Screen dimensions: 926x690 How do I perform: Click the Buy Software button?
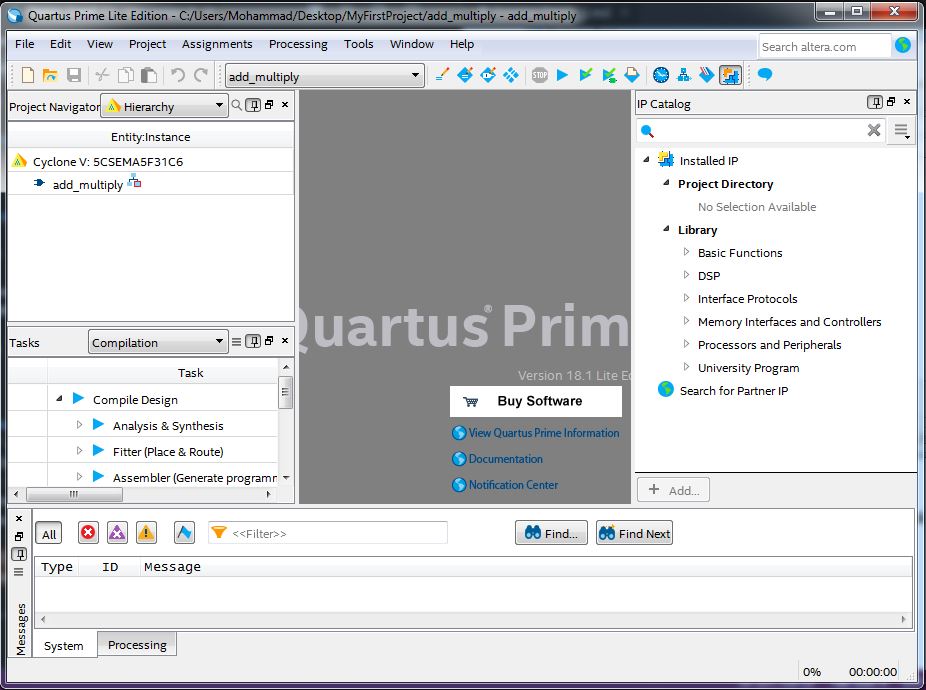click(x=536, y=401)
